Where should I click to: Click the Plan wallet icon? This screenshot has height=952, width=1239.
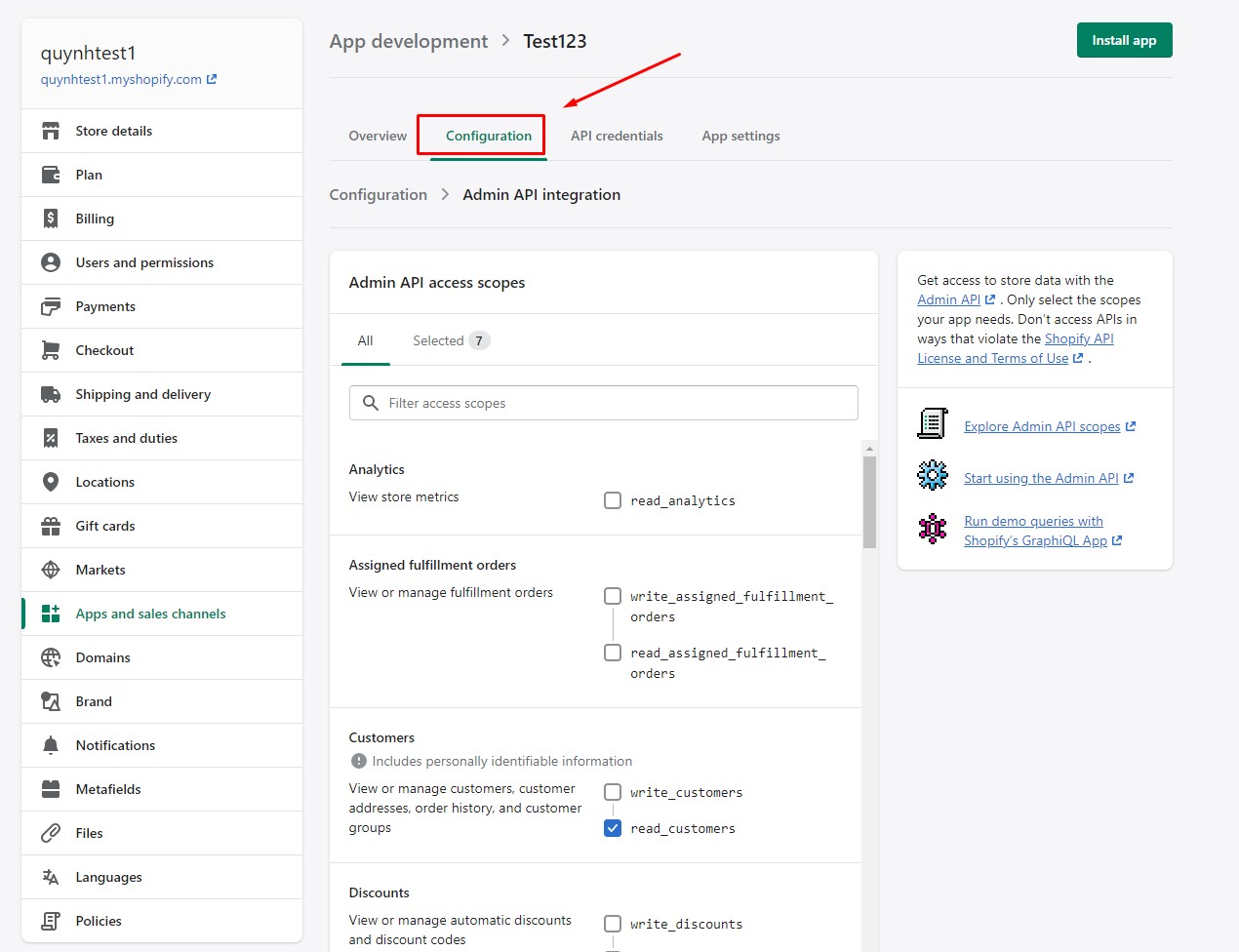coord(51,175)
